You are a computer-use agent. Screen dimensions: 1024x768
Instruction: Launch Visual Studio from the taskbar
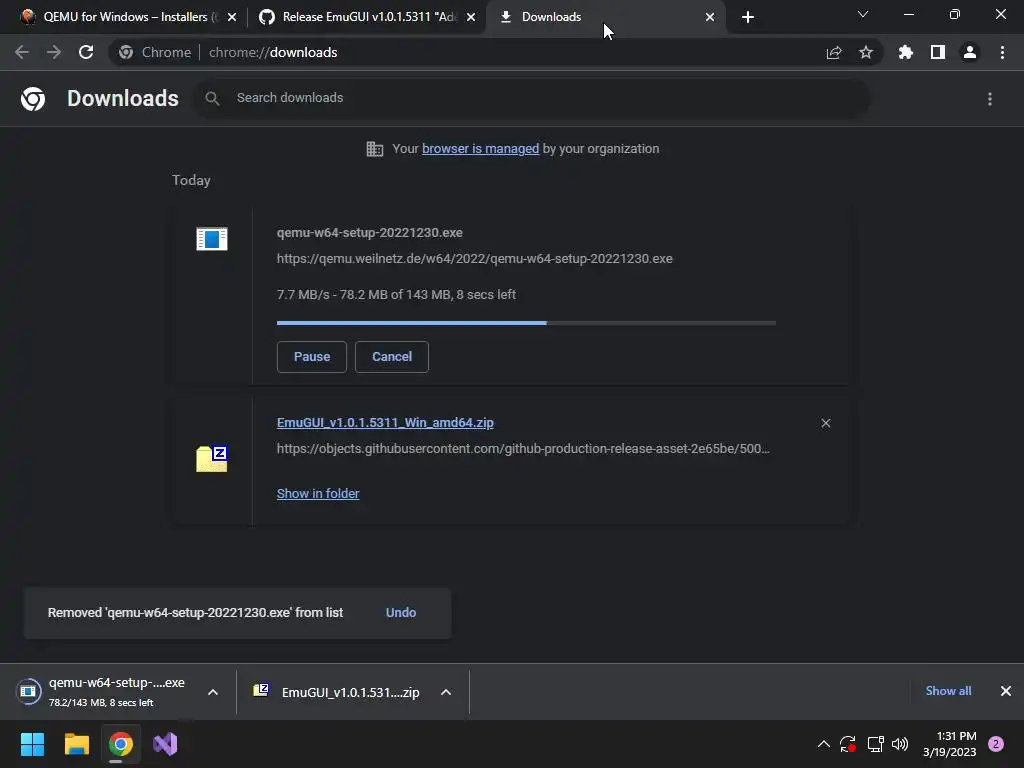click(165, 744)
